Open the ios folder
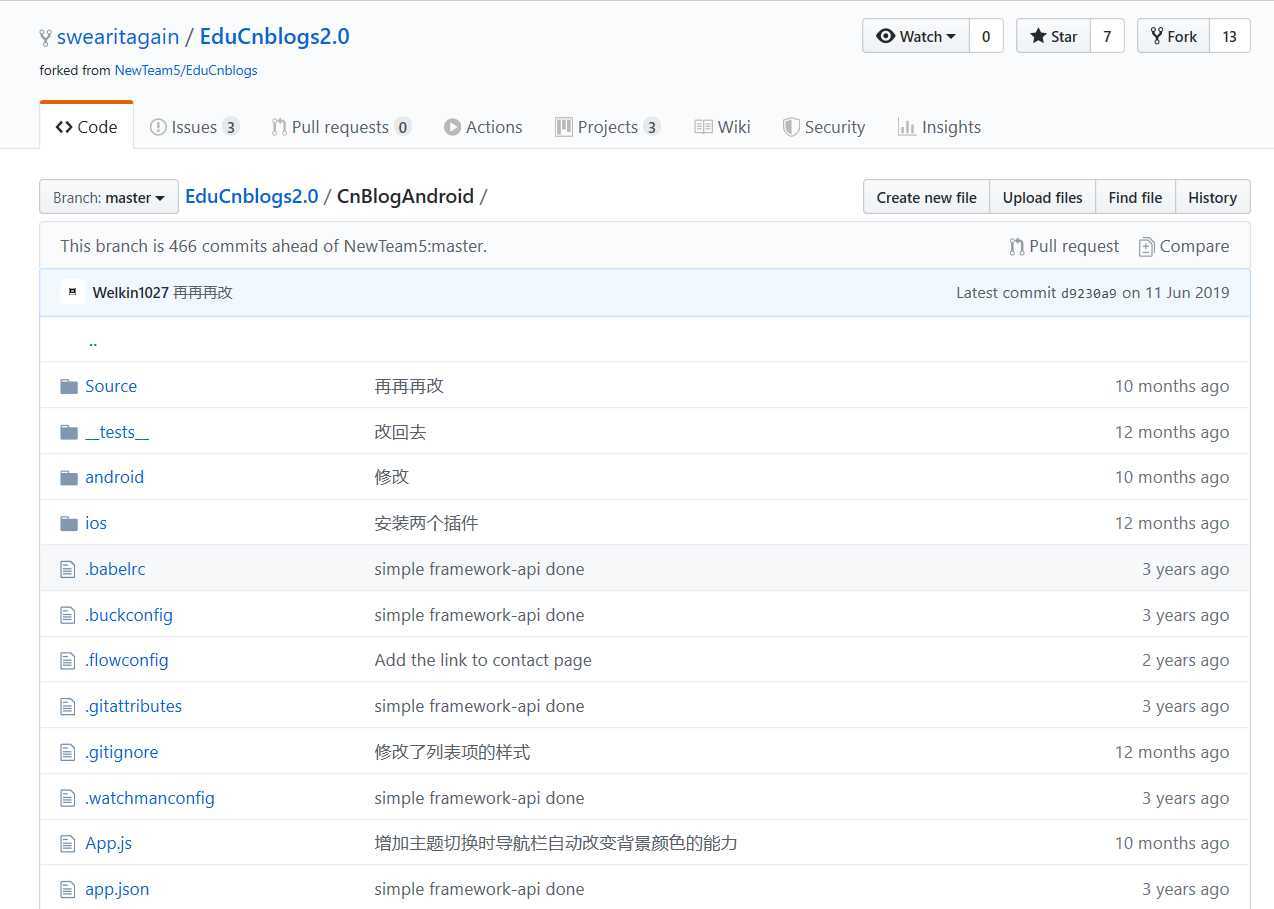The height and width of the screenshot is (909, 1274). point(96,523)
